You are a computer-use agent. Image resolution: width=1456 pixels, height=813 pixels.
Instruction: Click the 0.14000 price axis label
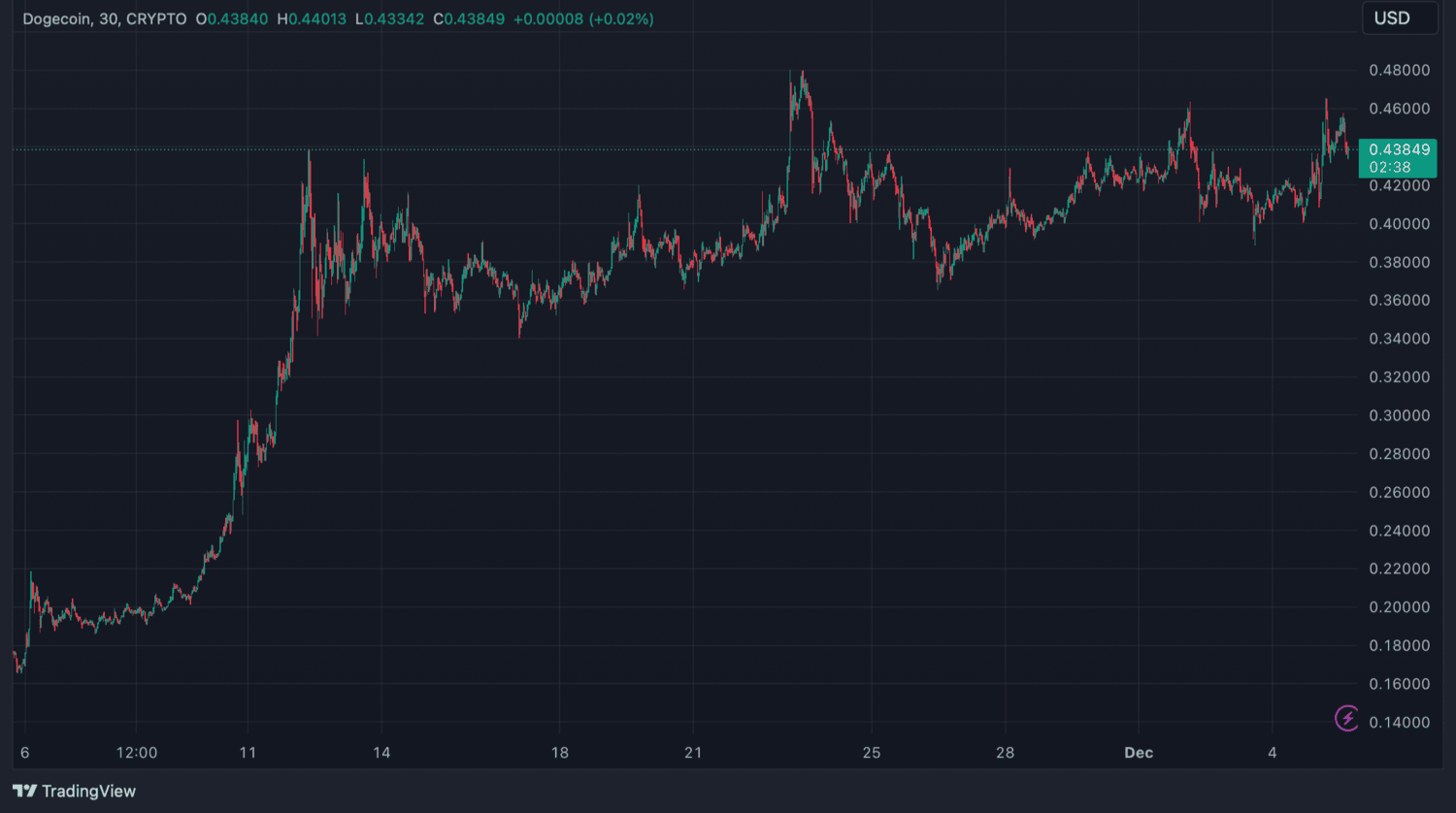tap(1399, 723)
